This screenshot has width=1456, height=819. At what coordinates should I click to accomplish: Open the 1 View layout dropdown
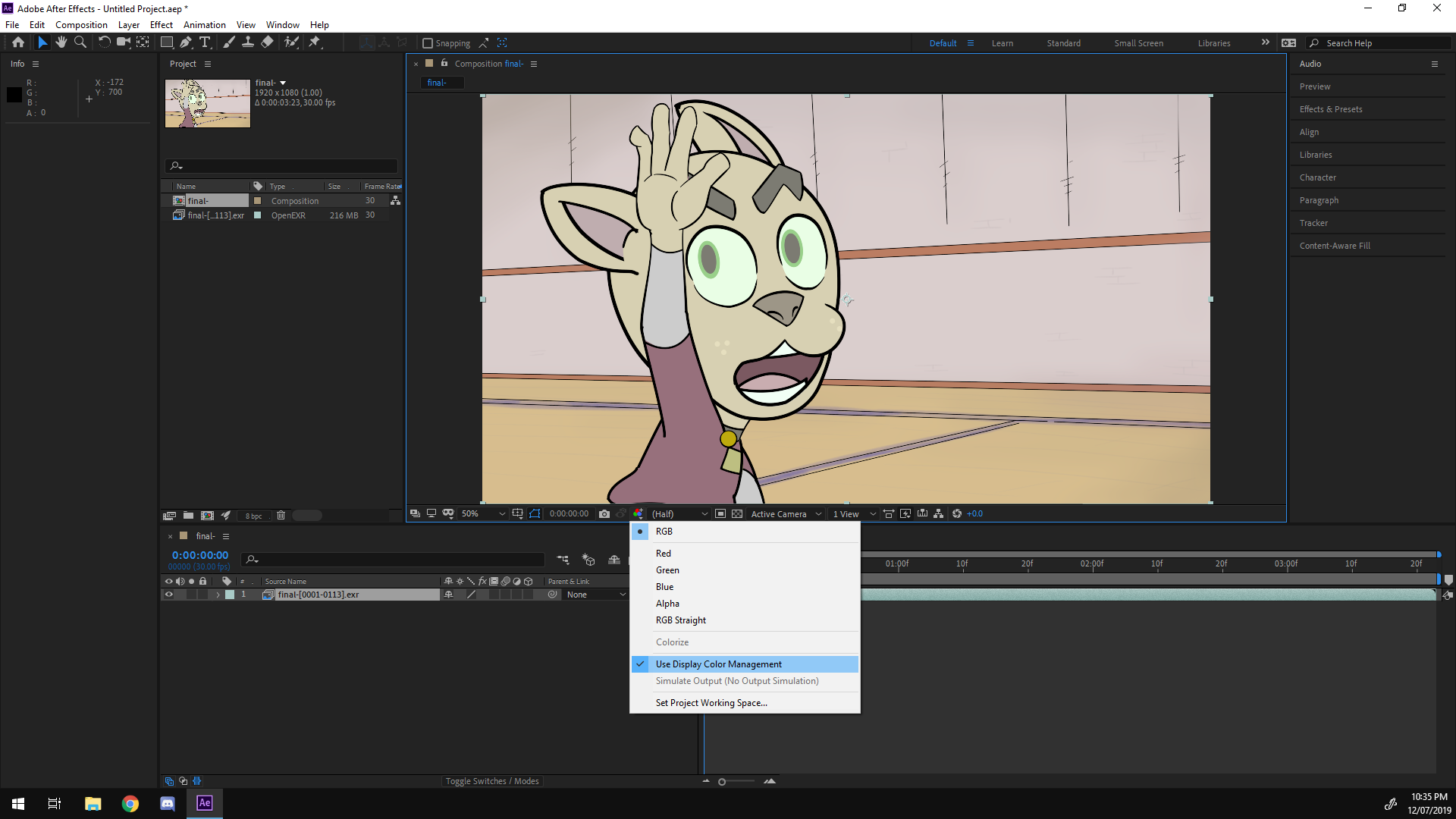coord(854,513)
